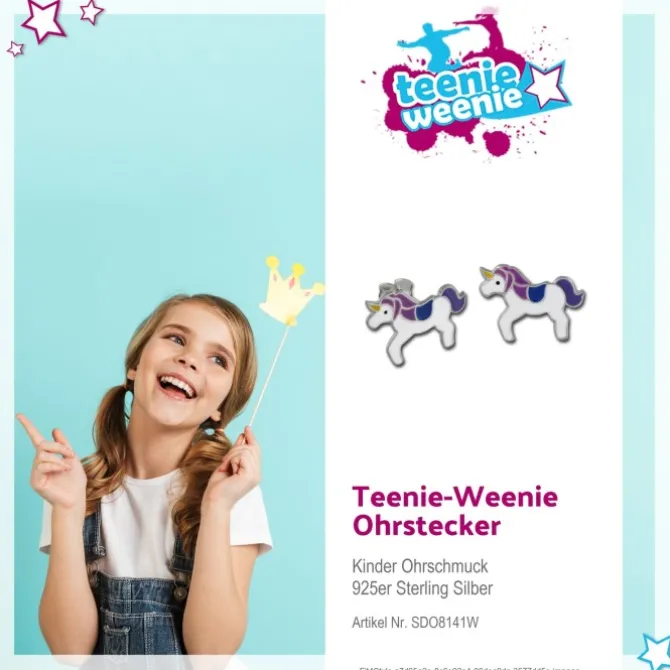This screenshot has height=670, width=670.
Task: Click the smallest star at top left
Action: click(x=15, y=49)
